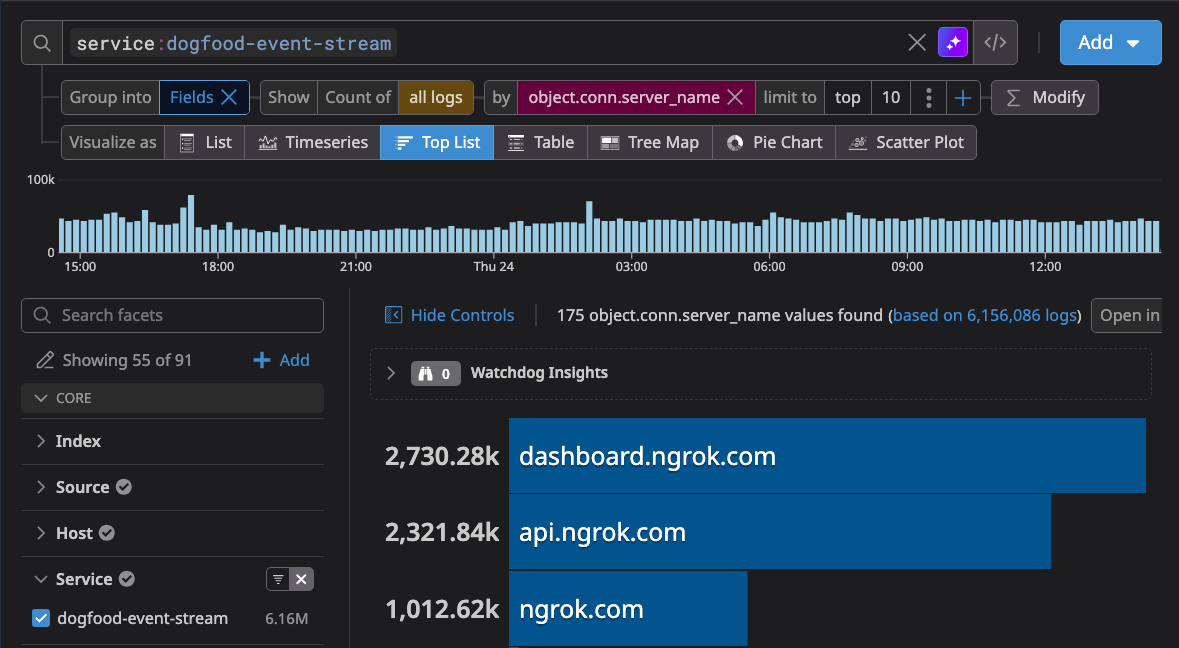1179x648 pixels.
Task: Click the AI sparkle assistant icon
Action: [x=953, y=42]
